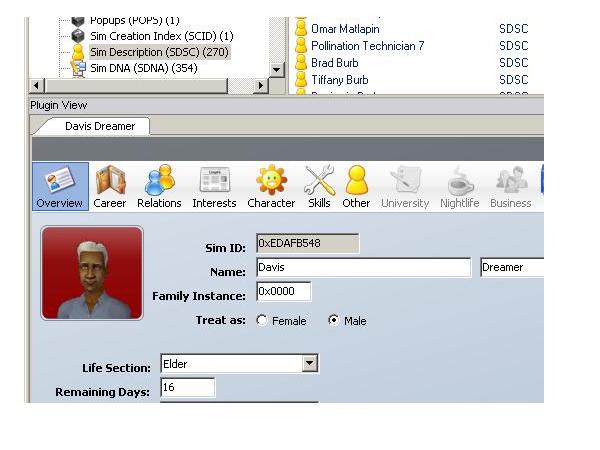The image size is (600, 450).
Task: Open the Nightlife section
Action: point(460,186)
